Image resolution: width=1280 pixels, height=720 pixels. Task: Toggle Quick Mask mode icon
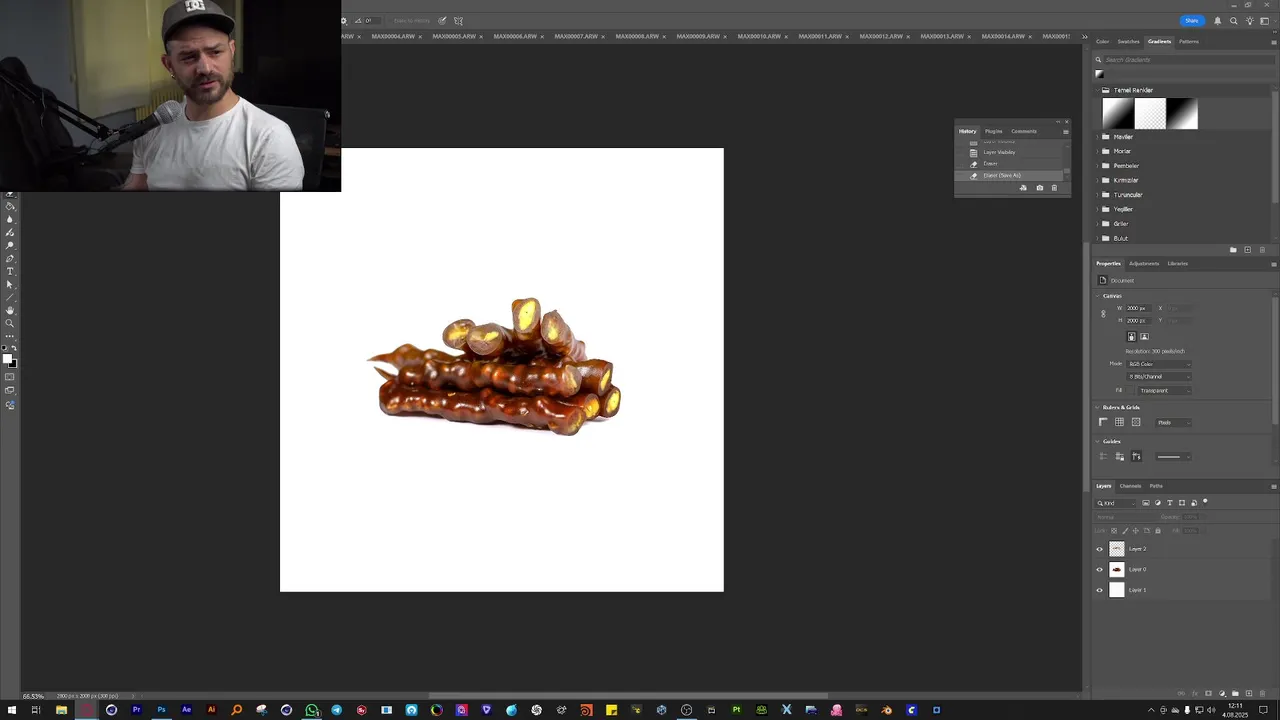point(10,377)
